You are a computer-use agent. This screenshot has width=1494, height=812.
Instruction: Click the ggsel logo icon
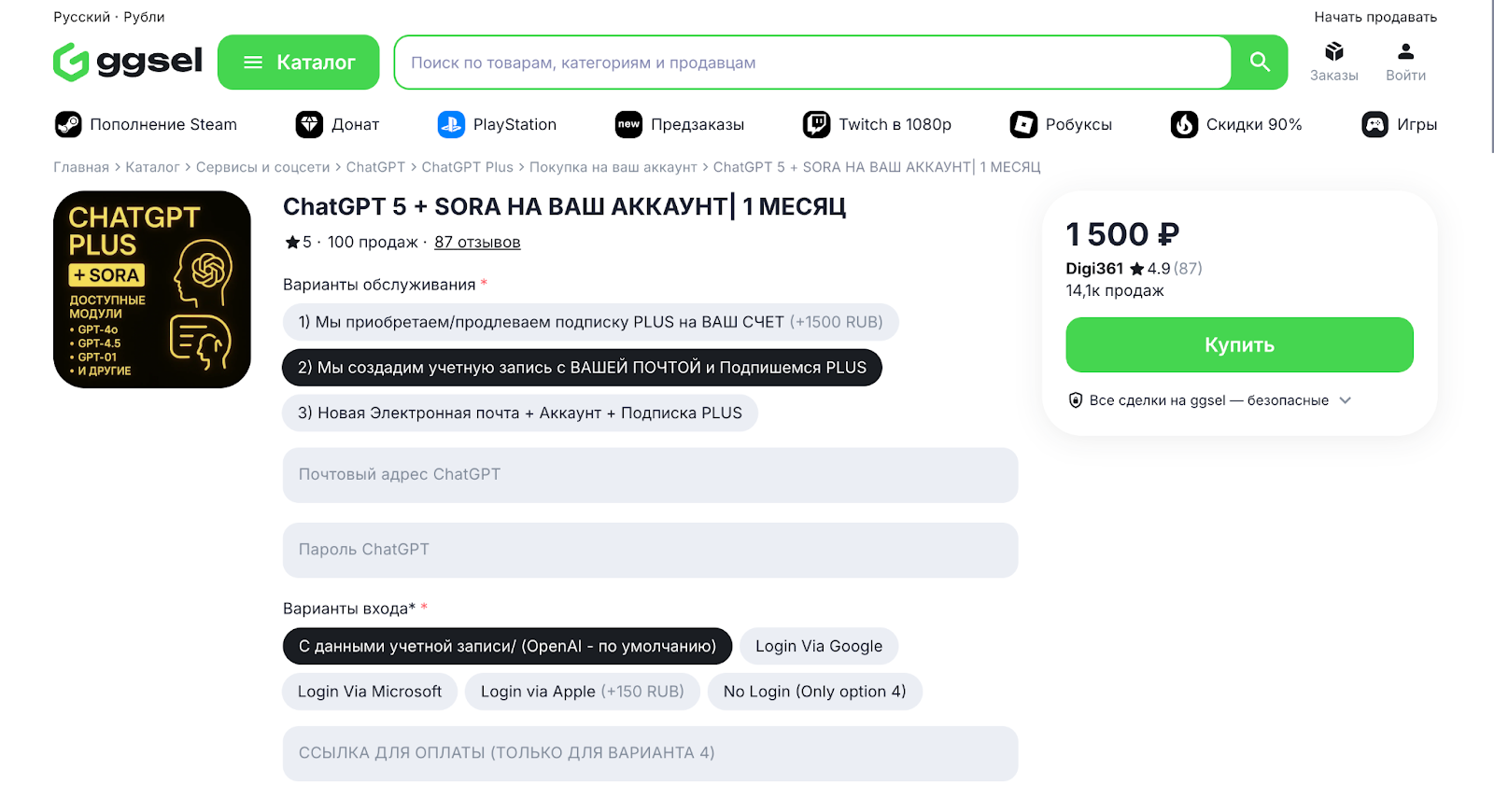(71, 63)
